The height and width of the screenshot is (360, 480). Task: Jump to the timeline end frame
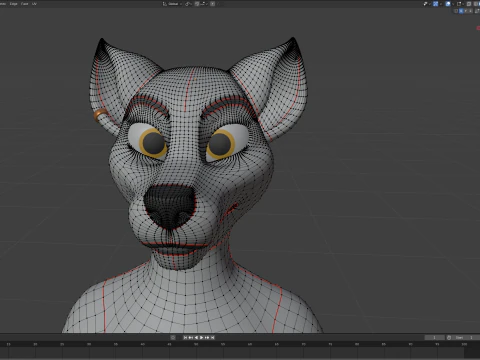[x=212, y=338]
